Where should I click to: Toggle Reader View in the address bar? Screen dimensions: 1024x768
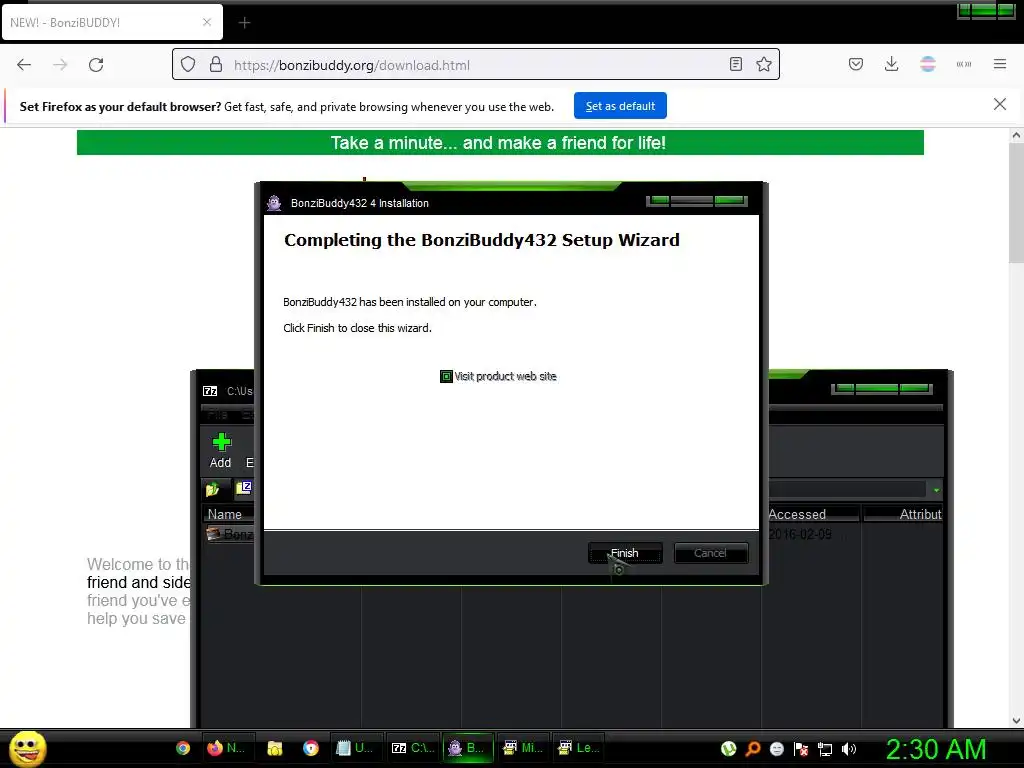click(736, 64)
